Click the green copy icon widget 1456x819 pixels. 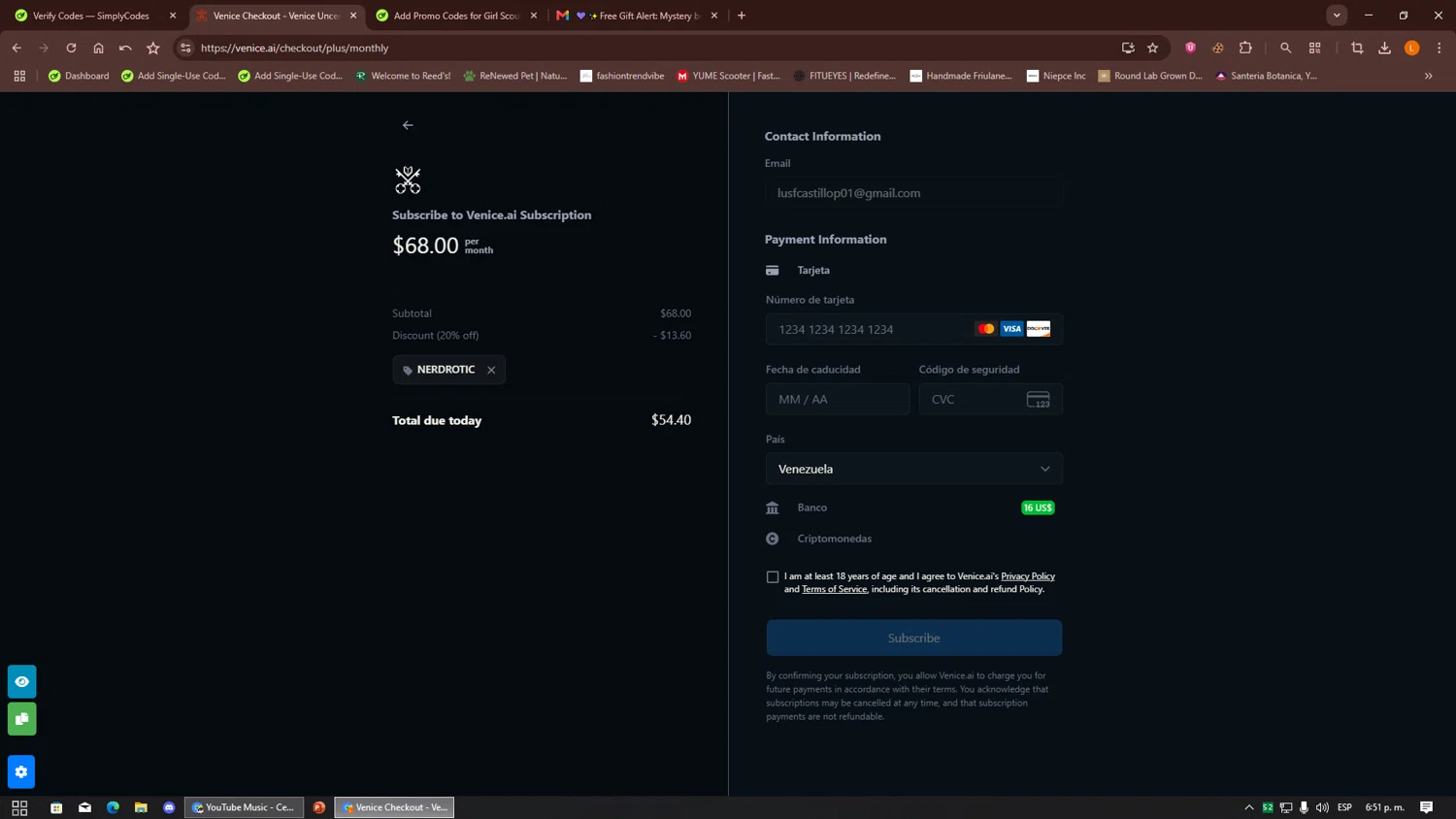21,719
